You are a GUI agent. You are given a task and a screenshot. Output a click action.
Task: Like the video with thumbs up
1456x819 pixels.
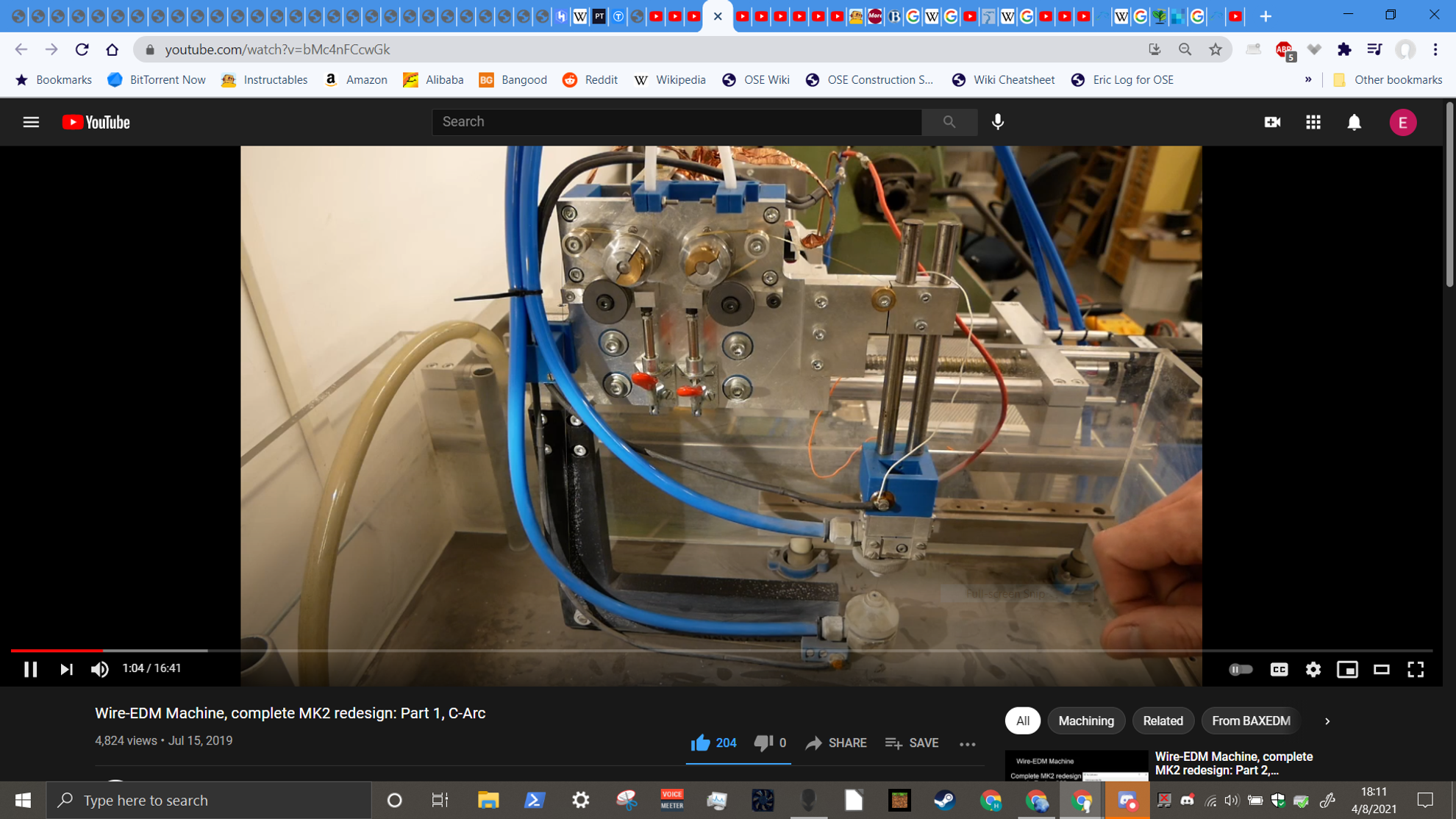(713, 743)
